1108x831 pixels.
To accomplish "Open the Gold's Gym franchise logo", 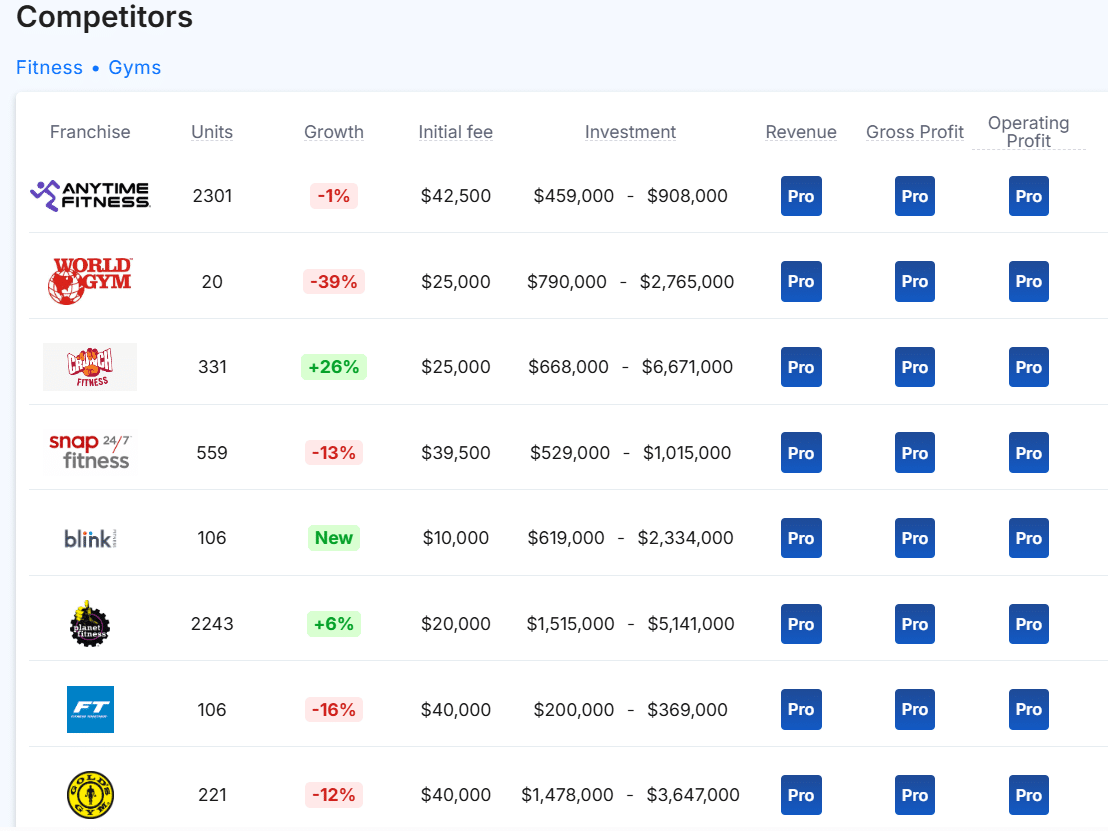I will [90, 795].
